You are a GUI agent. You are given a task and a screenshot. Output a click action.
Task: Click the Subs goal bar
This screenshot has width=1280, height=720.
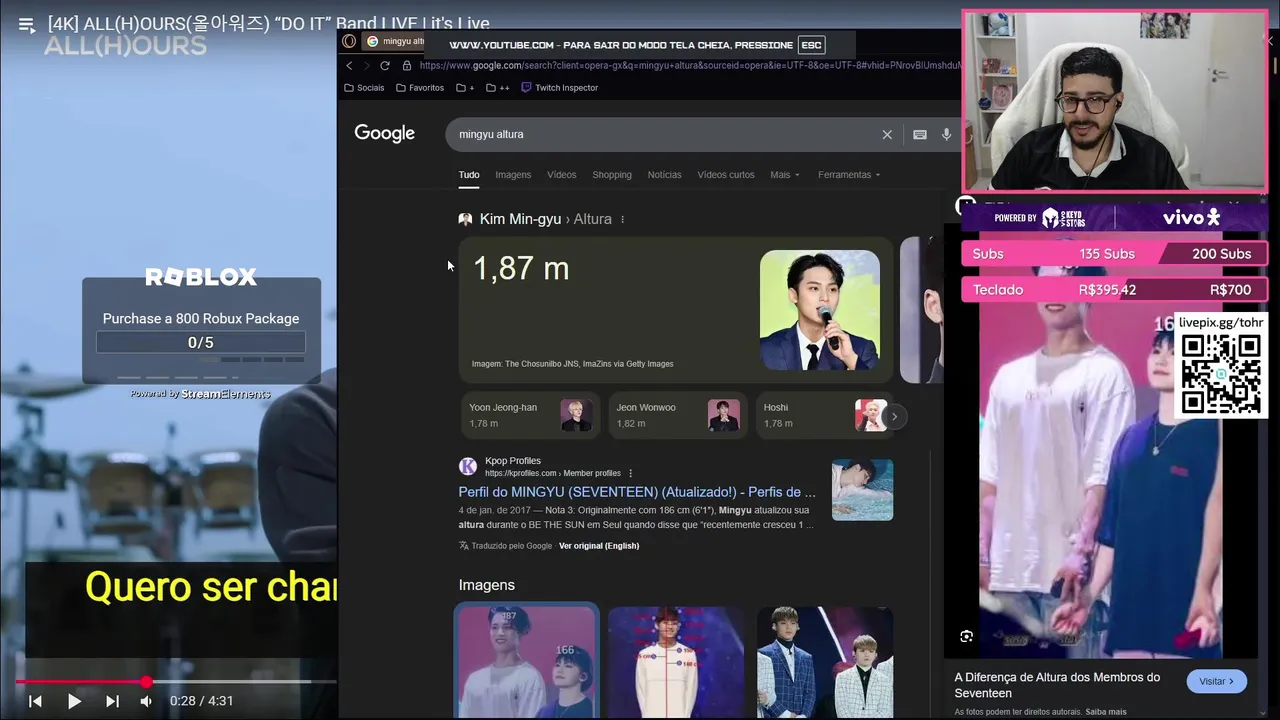1114,254
